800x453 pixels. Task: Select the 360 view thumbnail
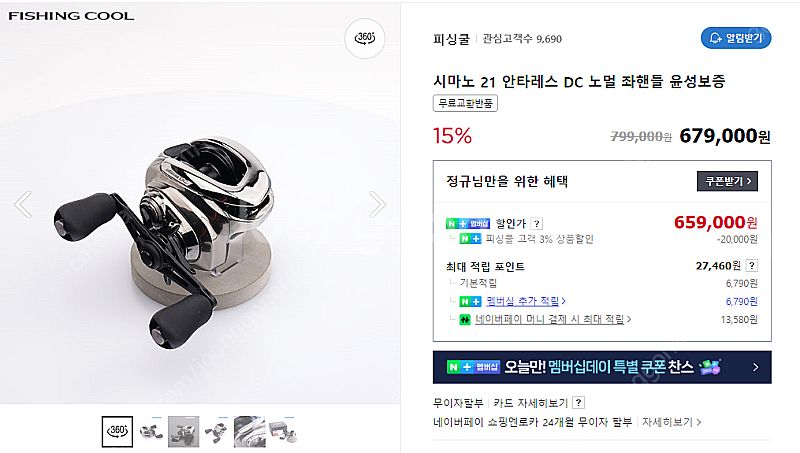[117, 432]
